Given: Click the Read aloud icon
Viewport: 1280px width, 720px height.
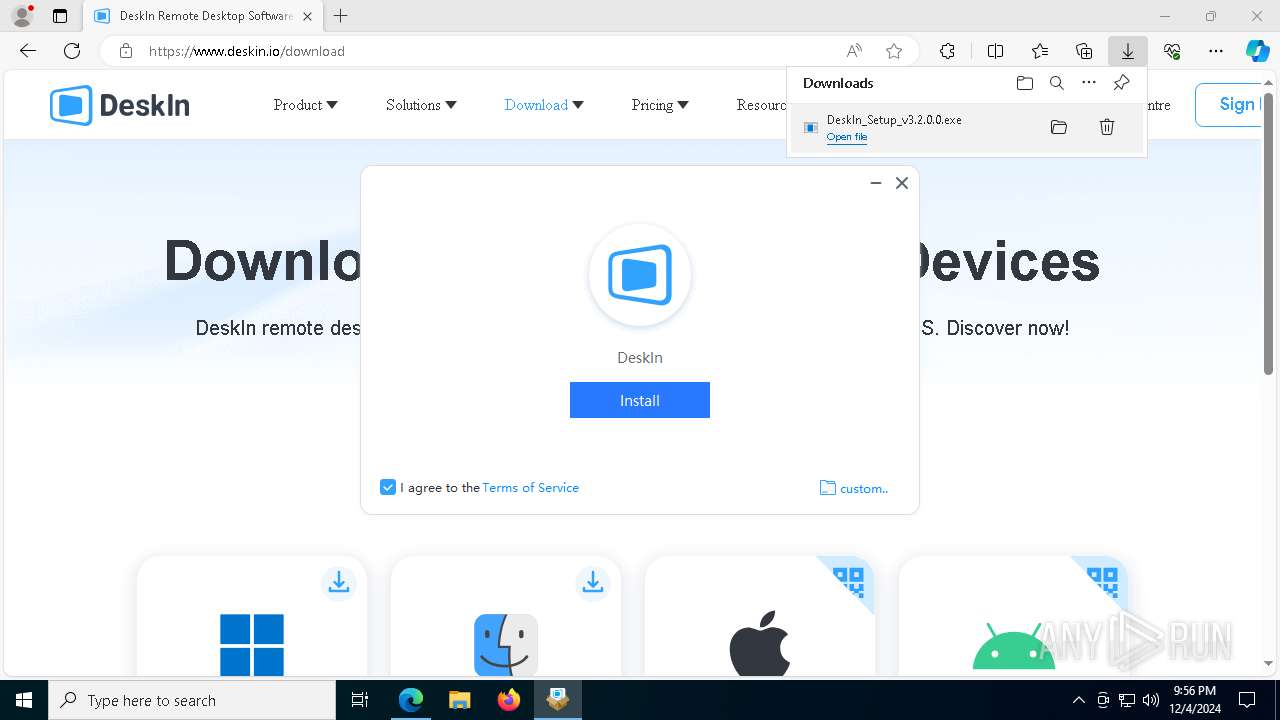Looking at the screenshot, I should 854,51.
